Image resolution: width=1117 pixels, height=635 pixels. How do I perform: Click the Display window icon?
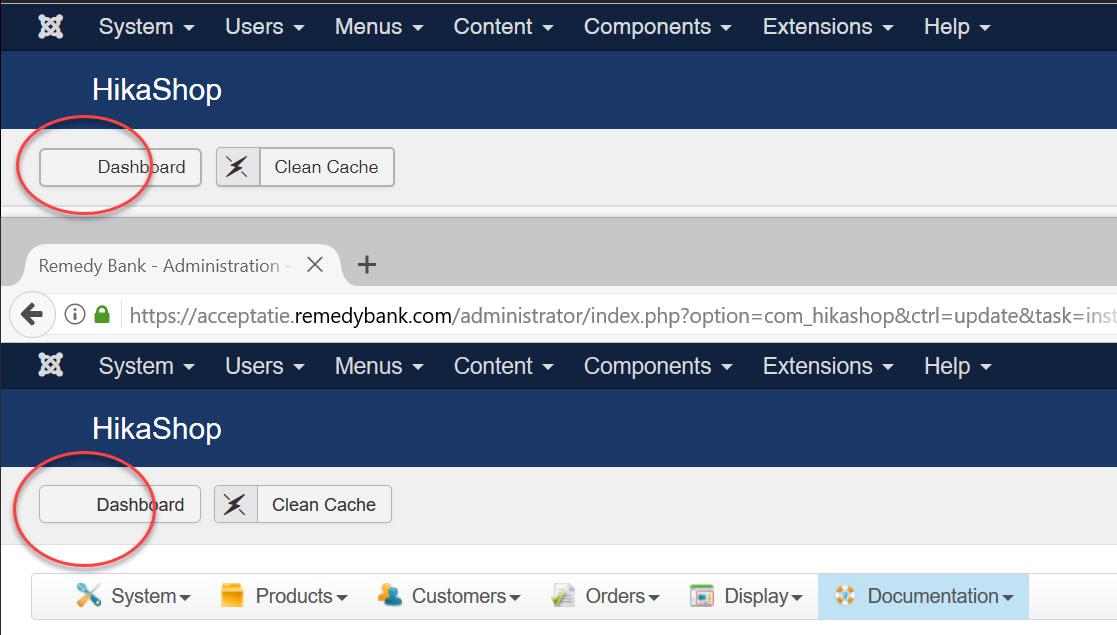click(702, 596)
